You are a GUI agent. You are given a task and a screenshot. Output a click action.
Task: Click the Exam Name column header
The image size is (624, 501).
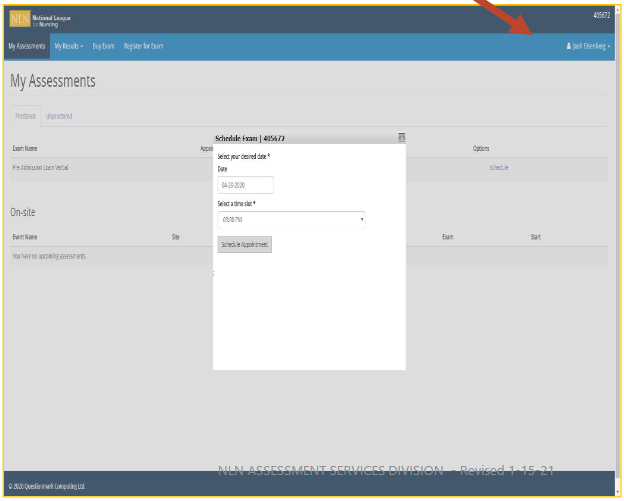click(x=25, y=148)
